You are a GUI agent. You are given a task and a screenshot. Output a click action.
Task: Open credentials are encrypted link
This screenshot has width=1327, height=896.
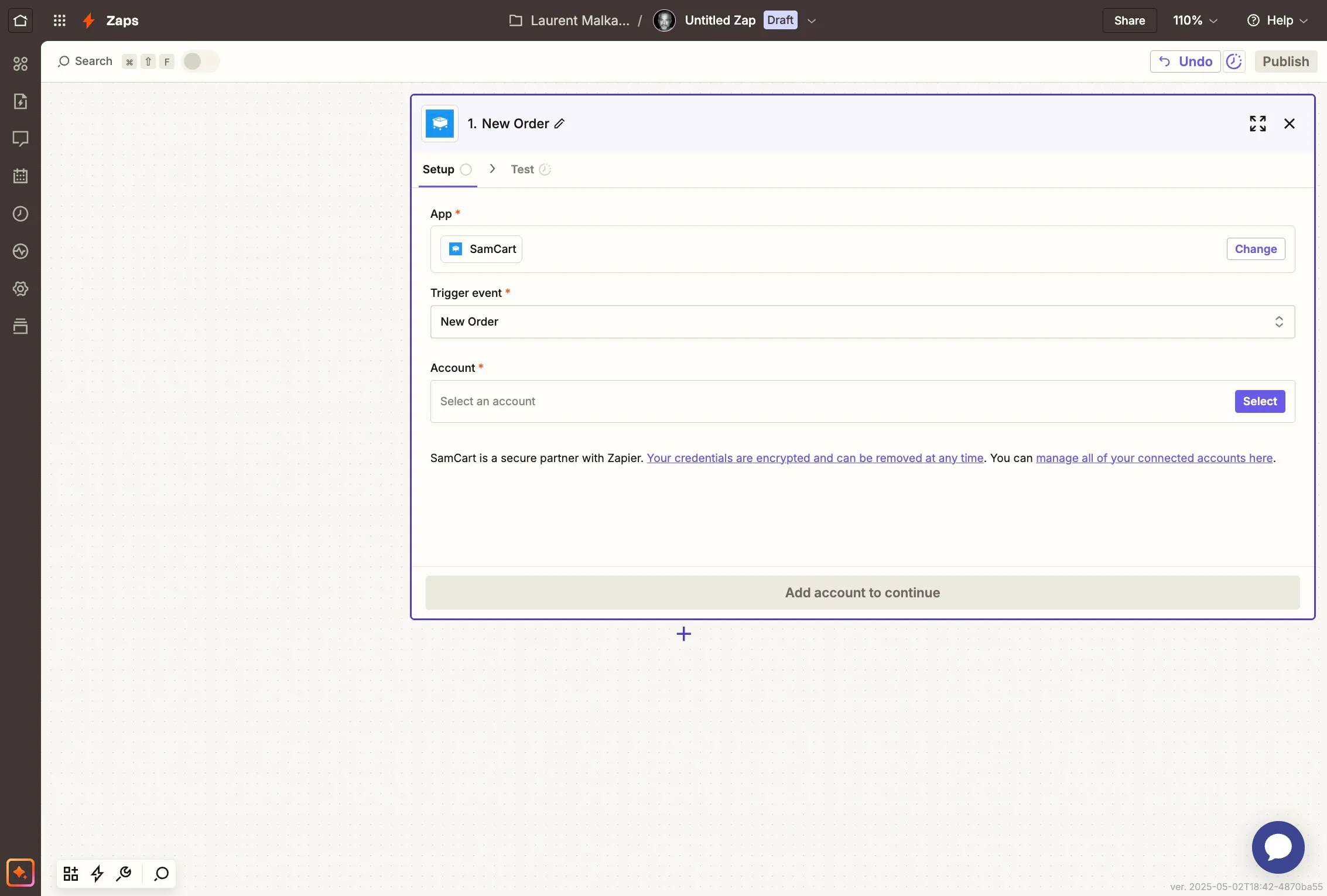tap(815, 458)
